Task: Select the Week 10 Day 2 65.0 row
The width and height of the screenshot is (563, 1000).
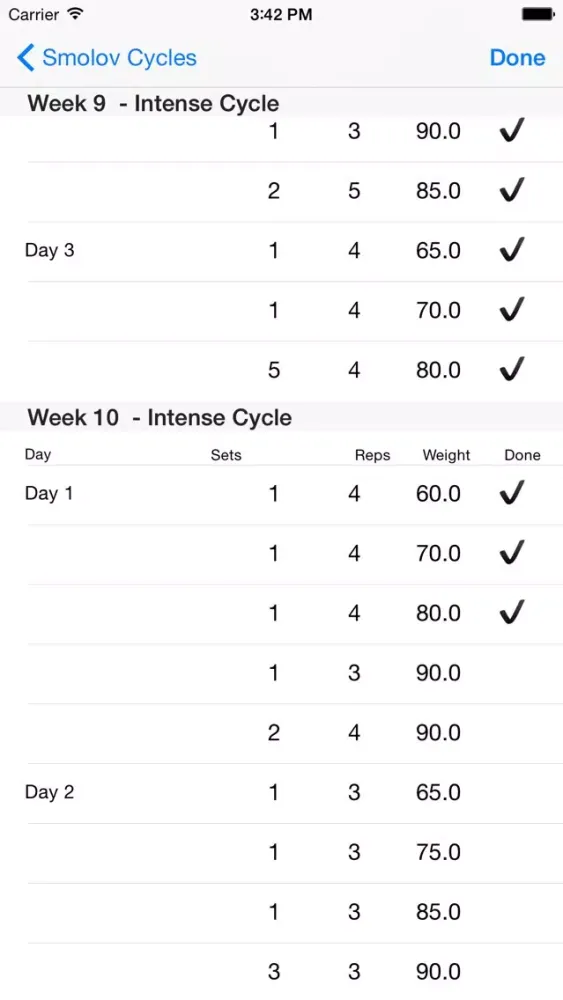Action: click(x=281, y=793)
